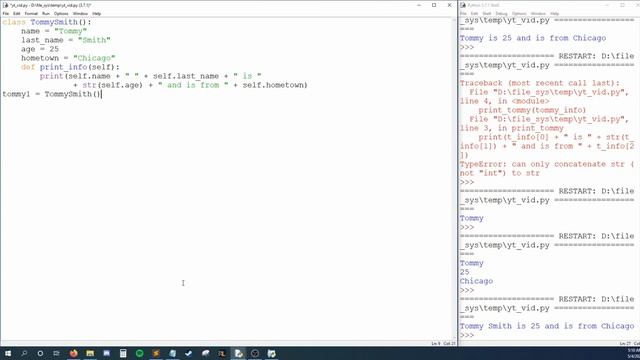The image size is (640, 360).
Task: Maximize the yt_vid.py editor window
Action: (434, 5)
